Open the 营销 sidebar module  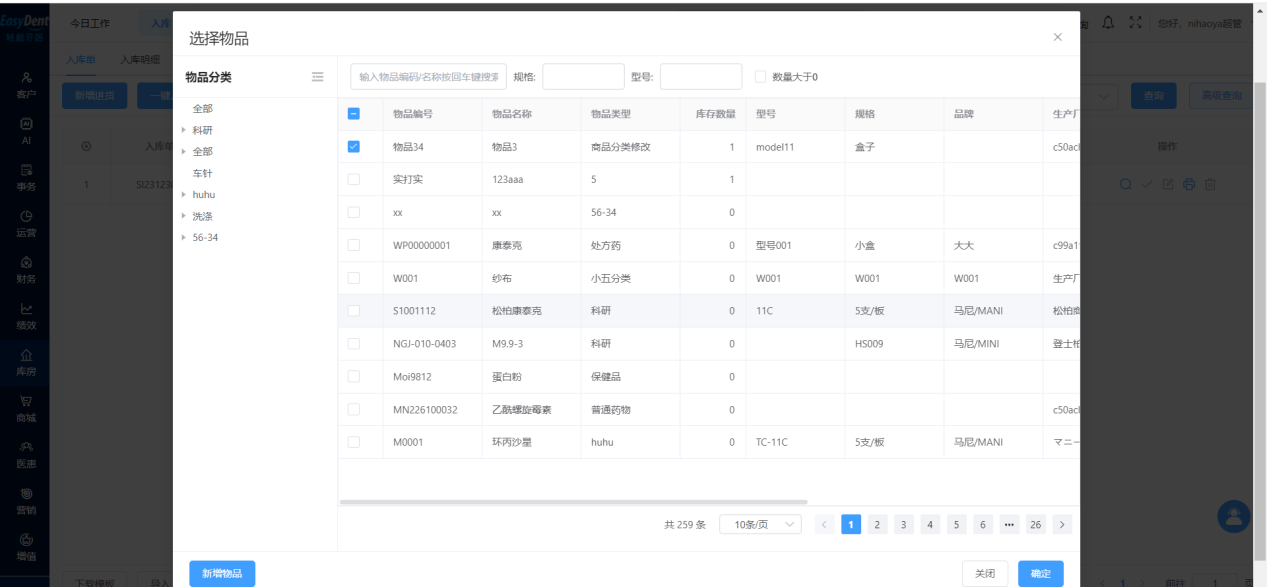pos(26,500)
